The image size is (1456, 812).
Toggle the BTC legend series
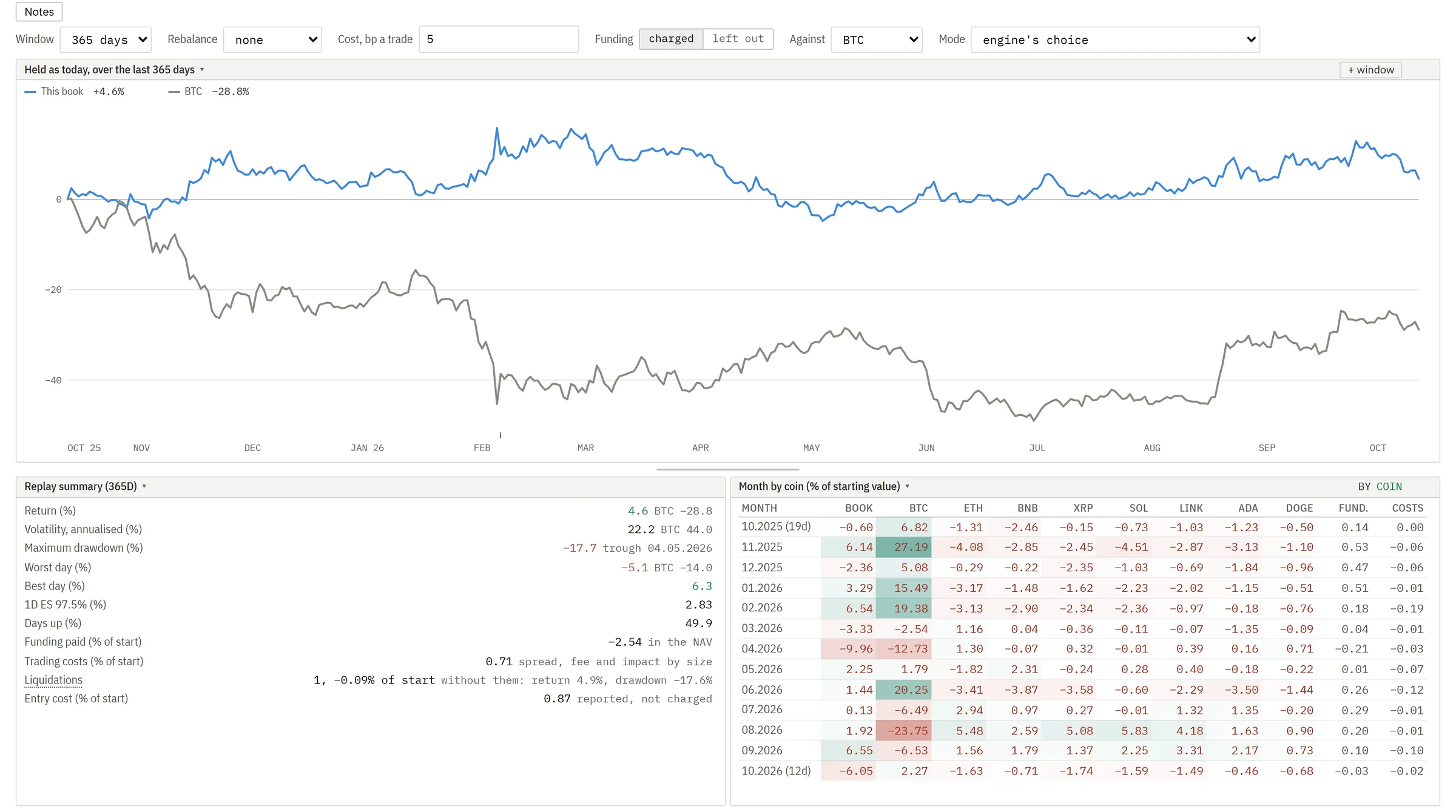[x=209, y=92]
